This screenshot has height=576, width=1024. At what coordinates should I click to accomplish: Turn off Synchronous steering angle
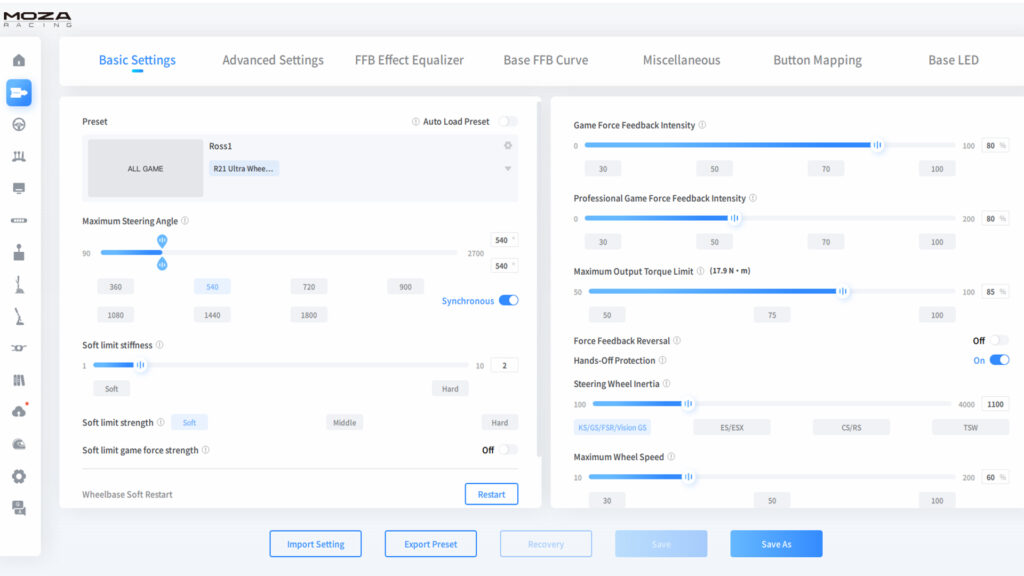(509, 300)
